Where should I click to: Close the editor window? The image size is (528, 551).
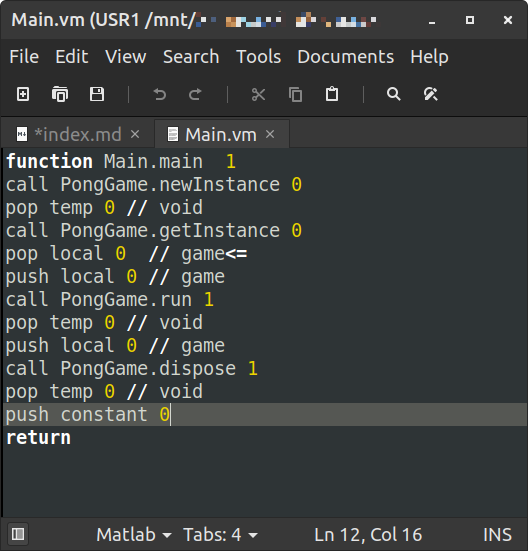pos(508,20)
